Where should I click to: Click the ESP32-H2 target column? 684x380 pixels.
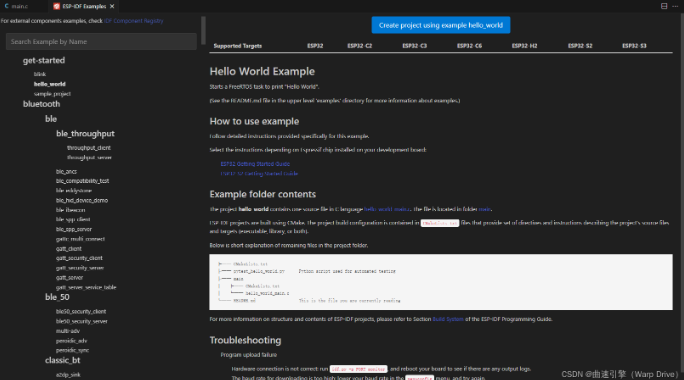524,46
